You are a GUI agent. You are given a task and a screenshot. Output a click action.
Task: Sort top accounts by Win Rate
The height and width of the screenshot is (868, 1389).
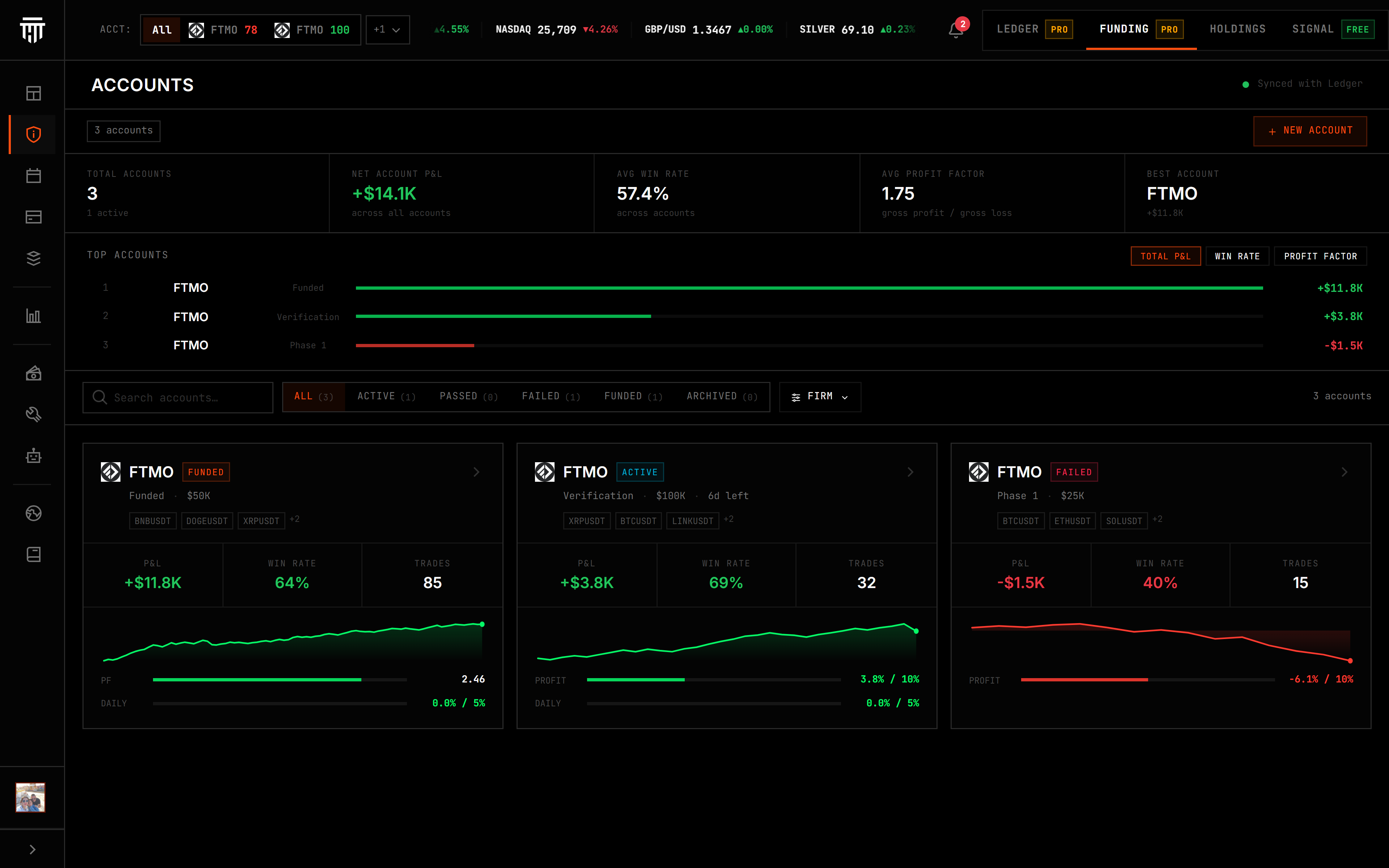pos(1237,256)
